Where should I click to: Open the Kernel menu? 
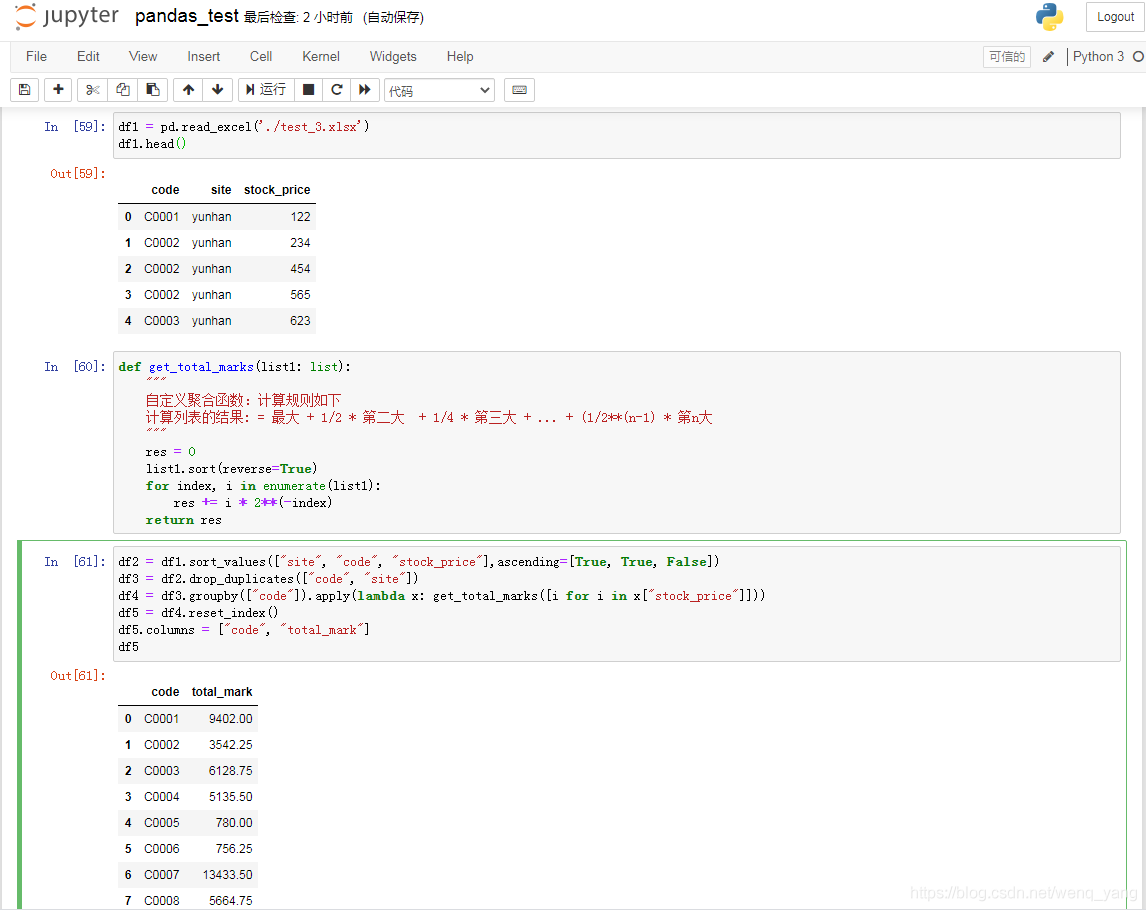320,56
